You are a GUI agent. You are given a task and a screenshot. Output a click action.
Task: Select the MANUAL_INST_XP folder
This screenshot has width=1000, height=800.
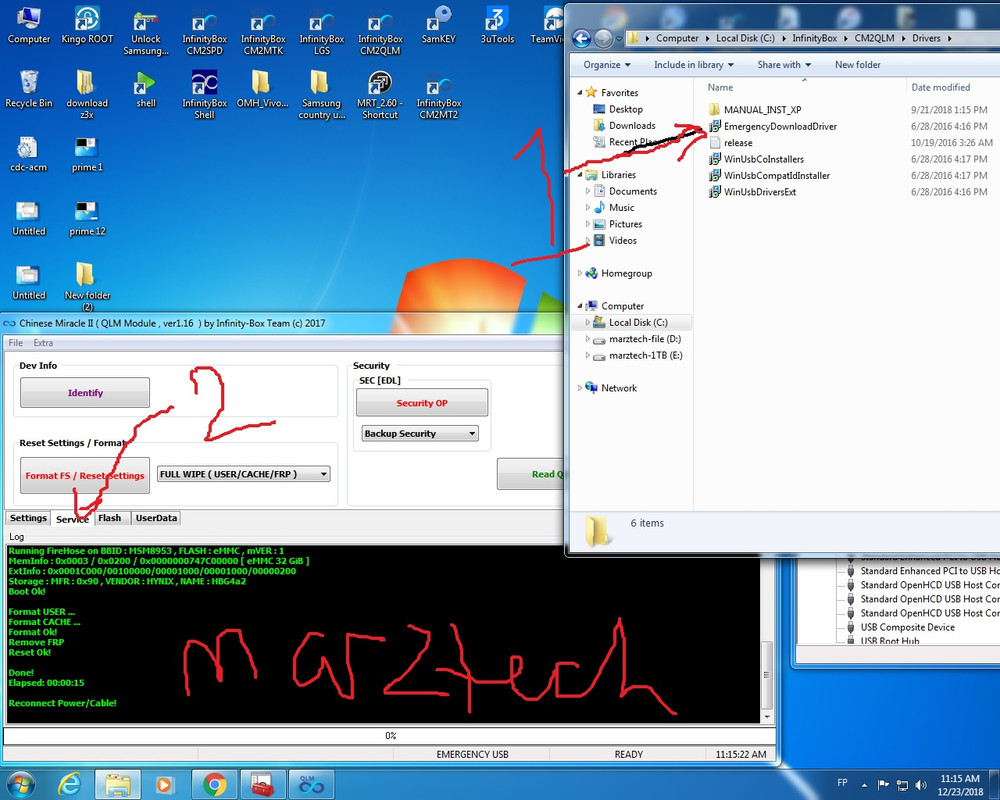755,110
